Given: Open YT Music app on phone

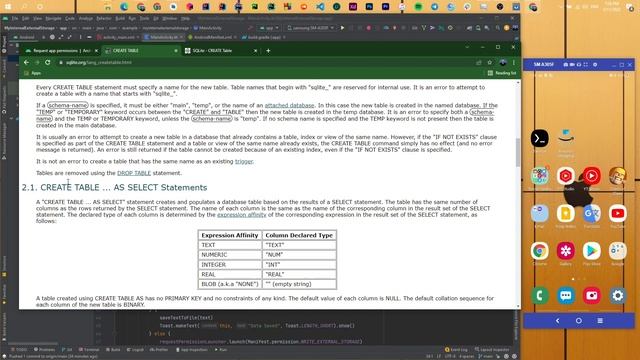Looking at the screenshot, I should 592,176.
